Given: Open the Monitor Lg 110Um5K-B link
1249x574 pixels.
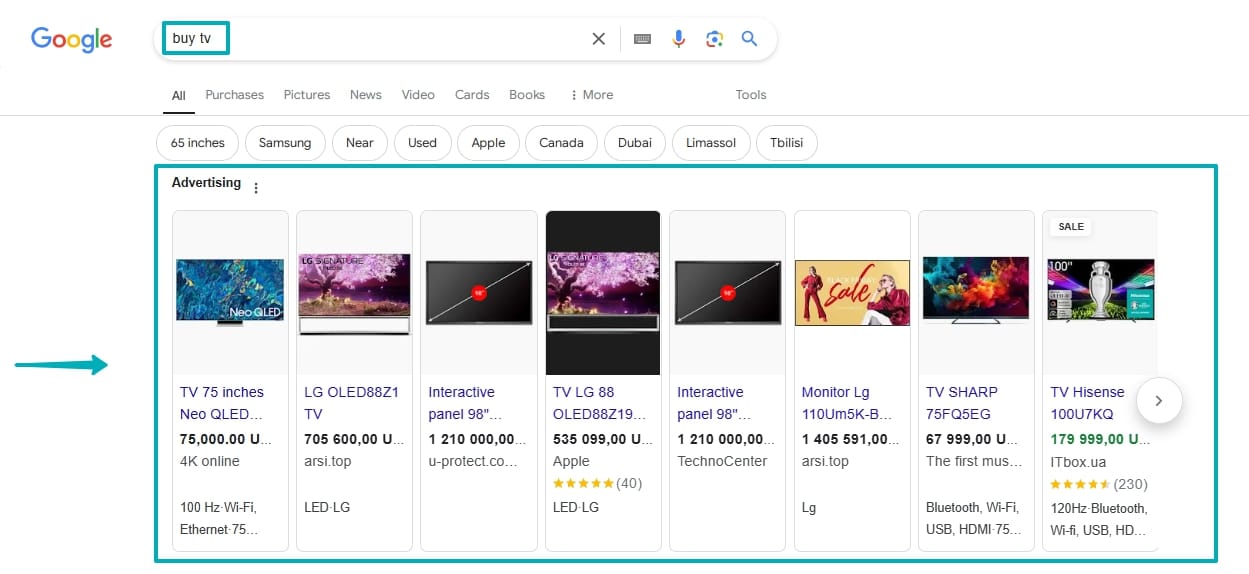Looking at the screenshot, I should tap(845, 403).
